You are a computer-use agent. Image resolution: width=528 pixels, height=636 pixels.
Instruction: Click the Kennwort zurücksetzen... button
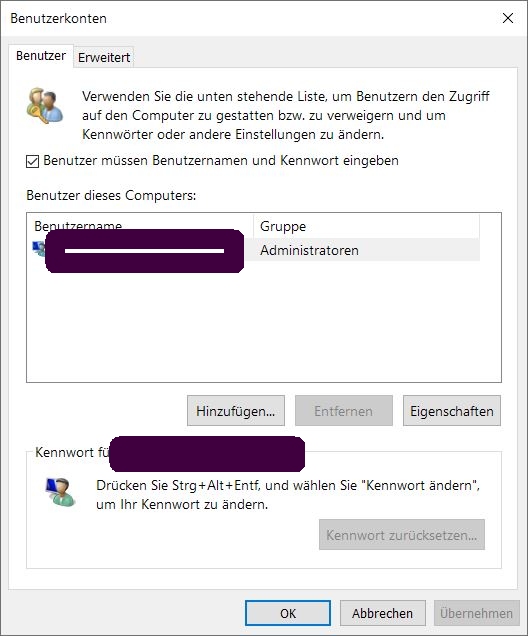(x=401, y=535)
